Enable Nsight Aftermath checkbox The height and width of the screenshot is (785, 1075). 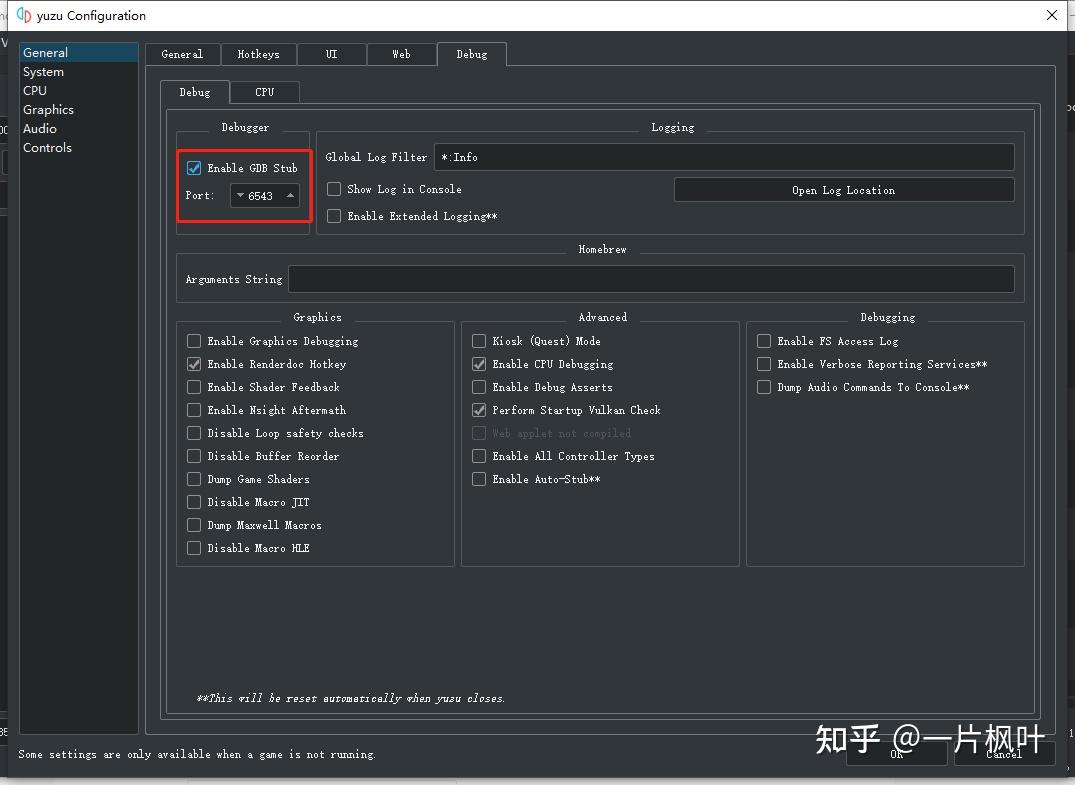point(194,410)
